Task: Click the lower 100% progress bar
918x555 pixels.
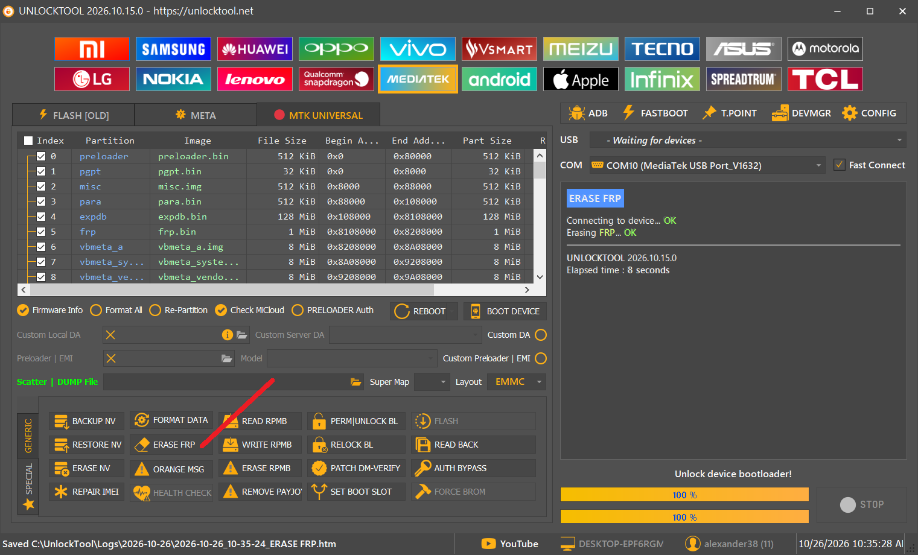Action: [684, 517]
